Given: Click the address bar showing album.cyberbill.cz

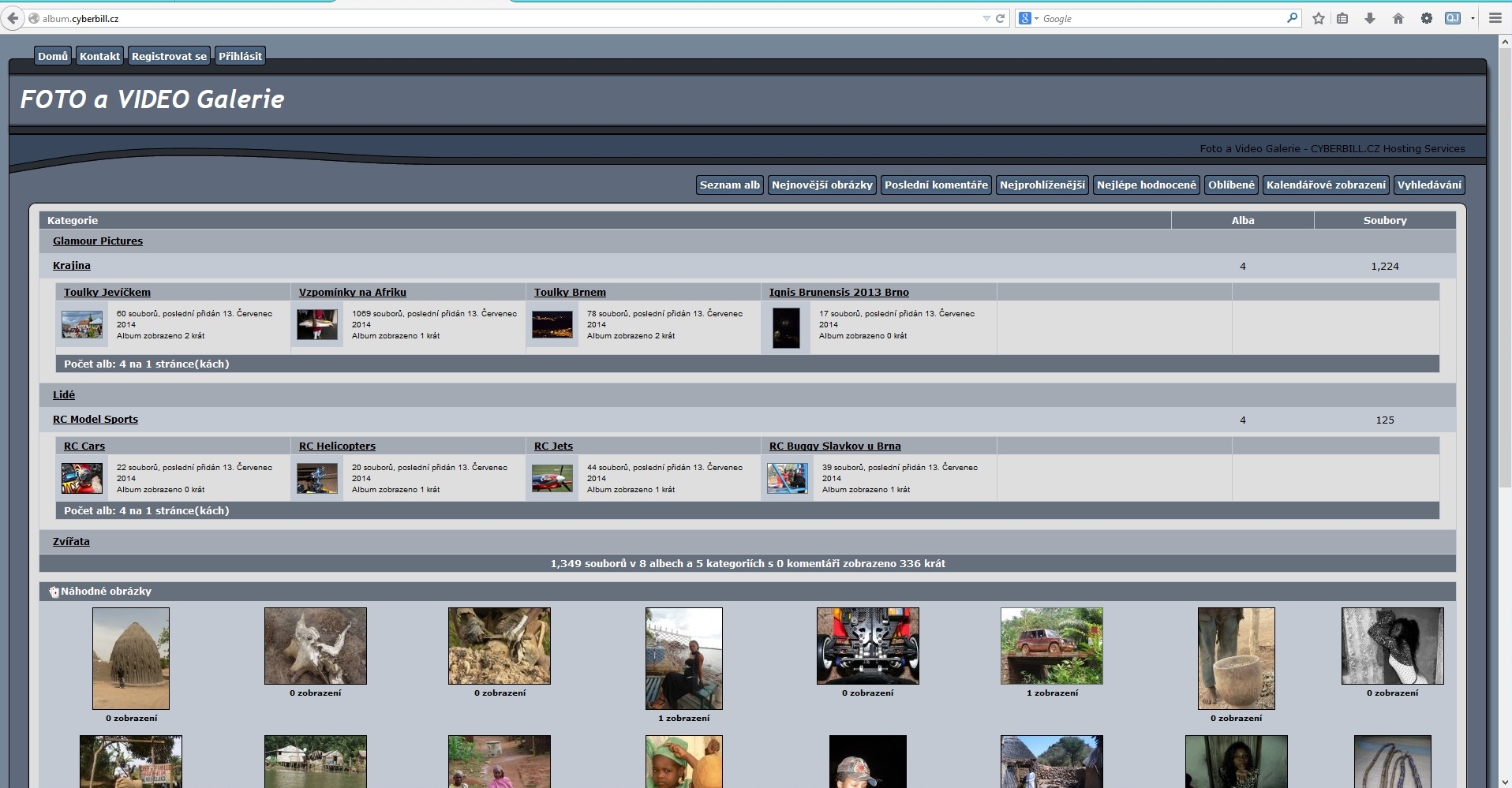Looking at the screenshot, I should pyautogui.click(x=505, y=18).
